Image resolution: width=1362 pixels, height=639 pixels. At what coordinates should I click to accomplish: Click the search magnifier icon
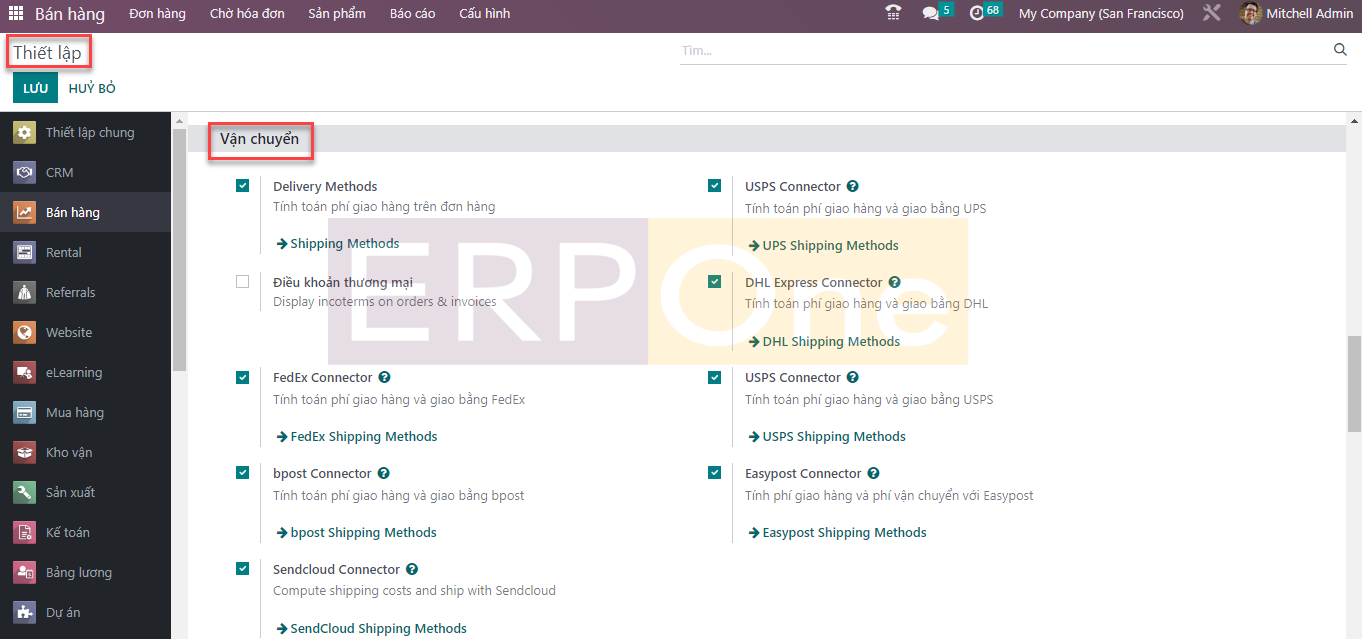click(x=1340, y=50)
